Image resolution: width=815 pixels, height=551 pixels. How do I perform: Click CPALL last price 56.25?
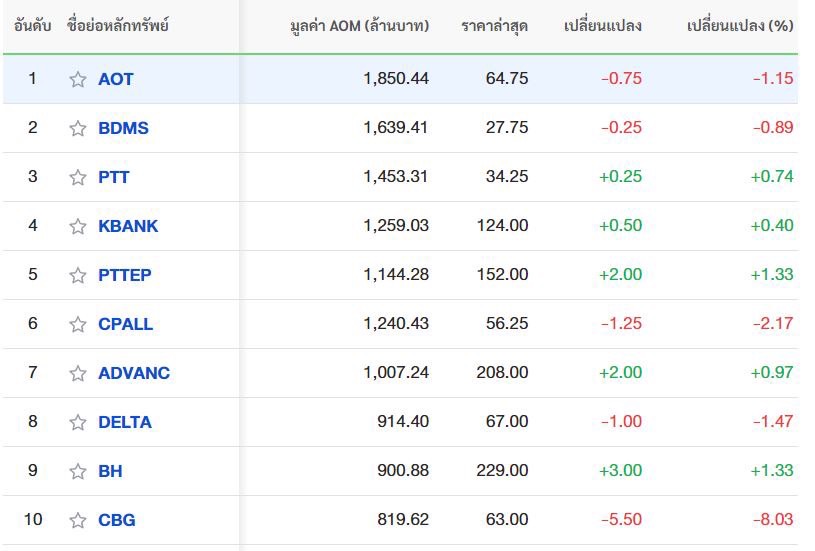(507, 323)
